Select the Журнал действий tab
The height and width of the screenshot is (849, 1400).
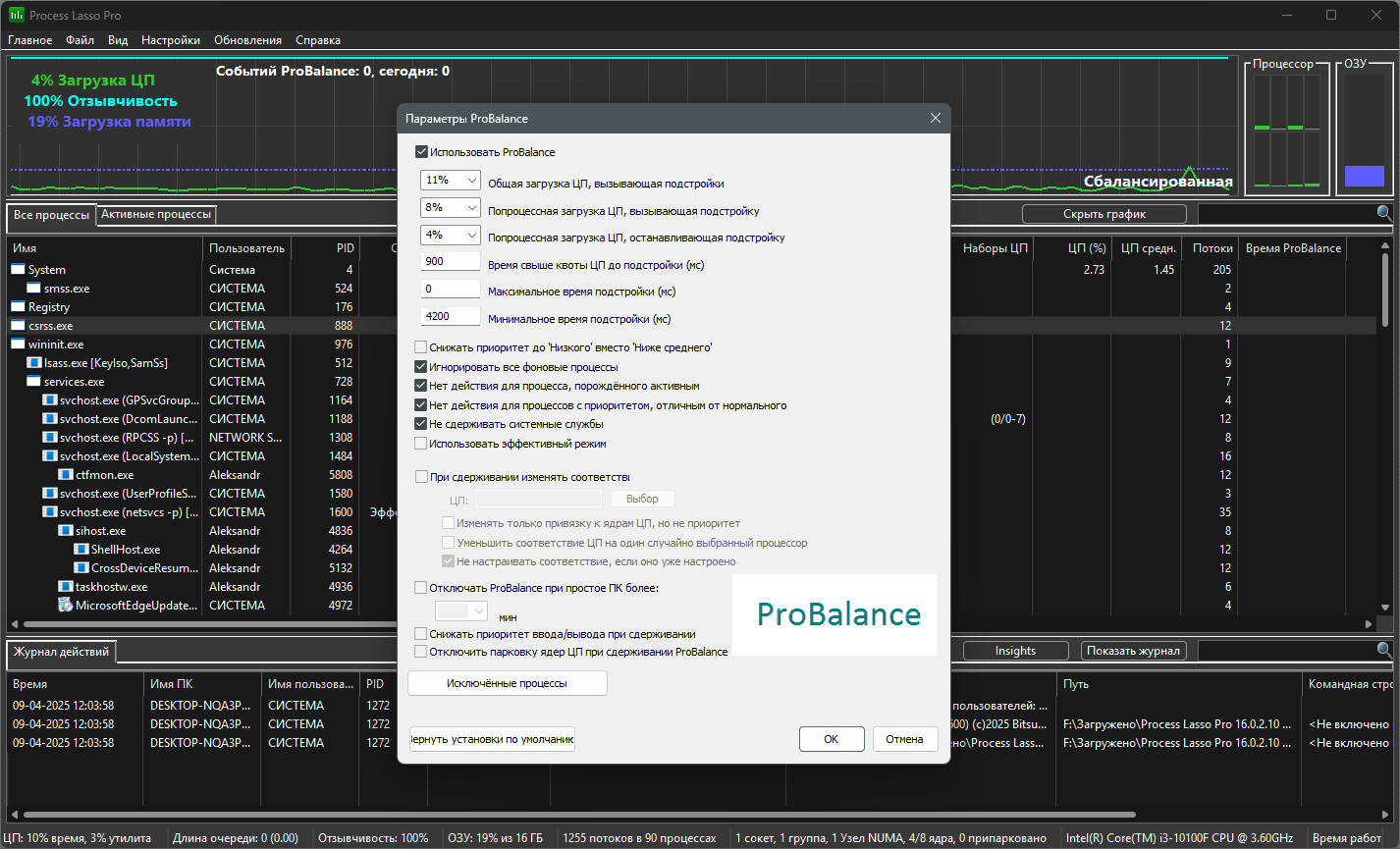[61, 652]
